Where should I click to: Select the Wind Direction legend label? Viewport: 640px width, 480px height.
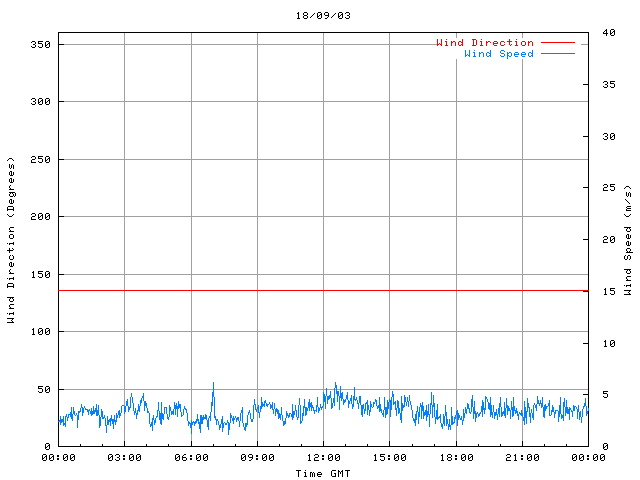click(x=485, y=42)
